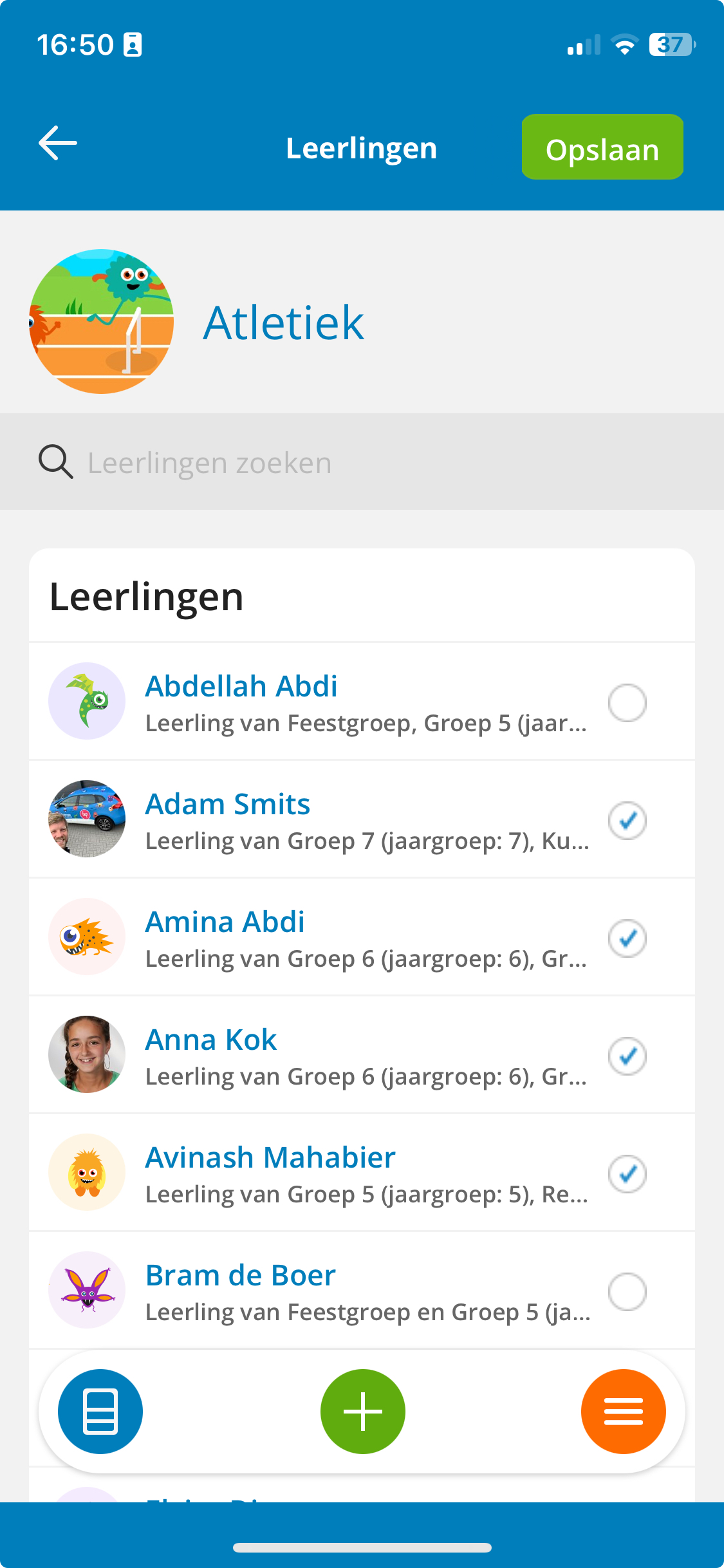
Task: Toggle off Avinash Mahabier's checkmark
Action: pos(627,1173)
